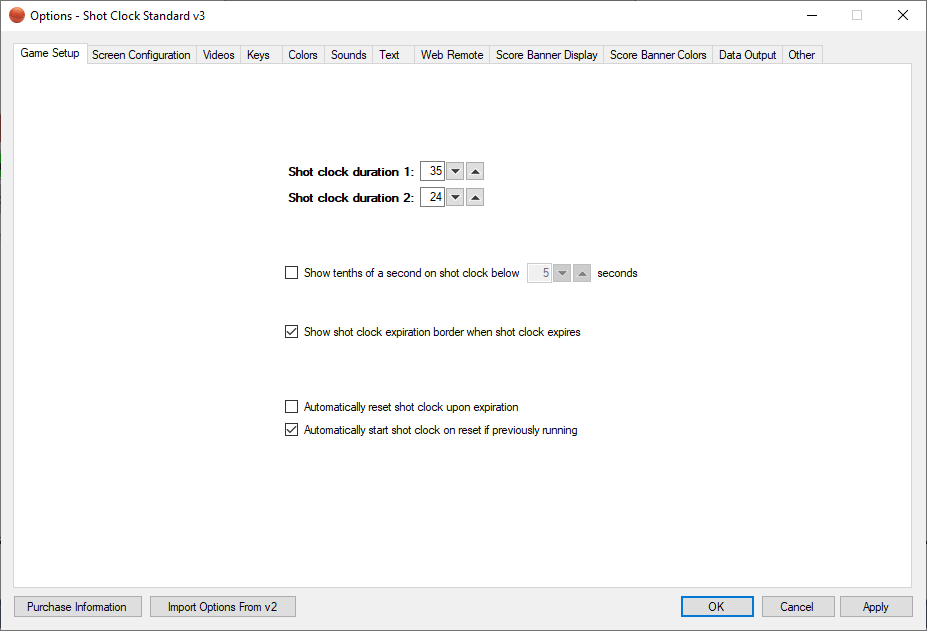Show the Data Output tab
The image size is (927, 631).
click(747, 55)
